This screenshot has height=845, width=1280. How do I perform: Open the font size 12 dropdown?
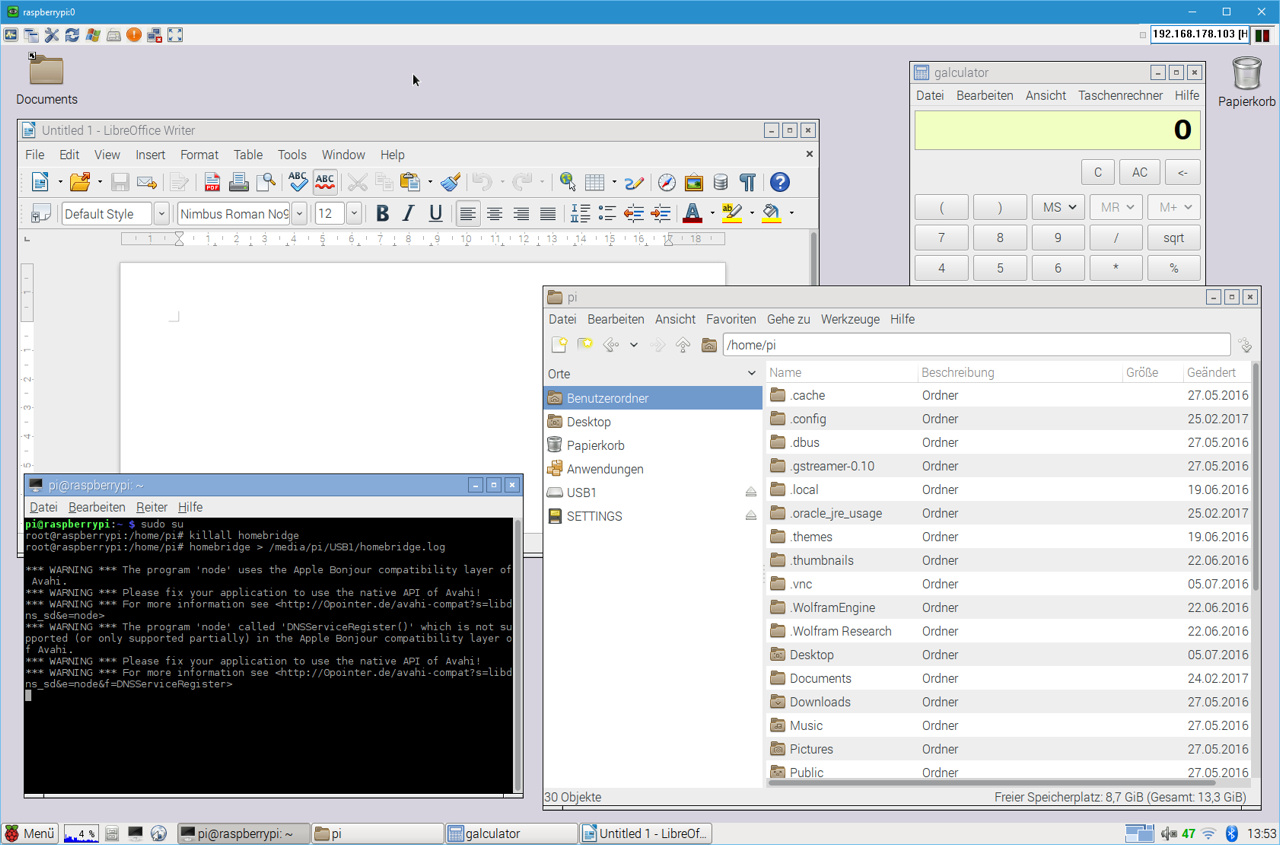coord(353,213)
